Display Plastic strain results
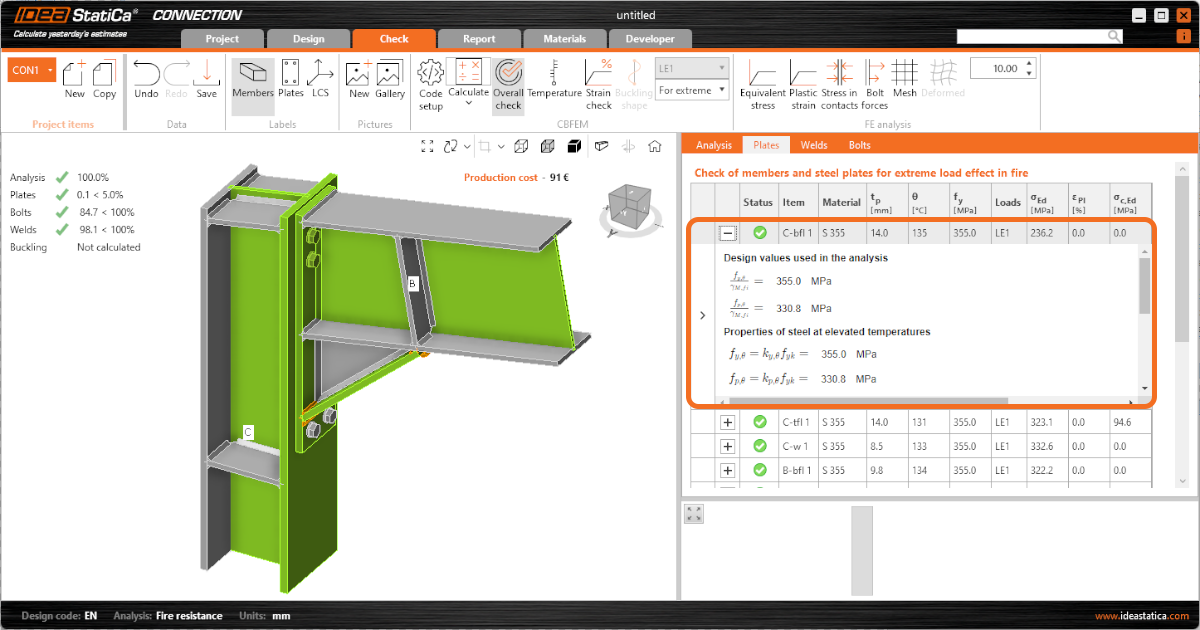Image resolution: width=1200 pixels, height=630 pixels. coord(803,83)
